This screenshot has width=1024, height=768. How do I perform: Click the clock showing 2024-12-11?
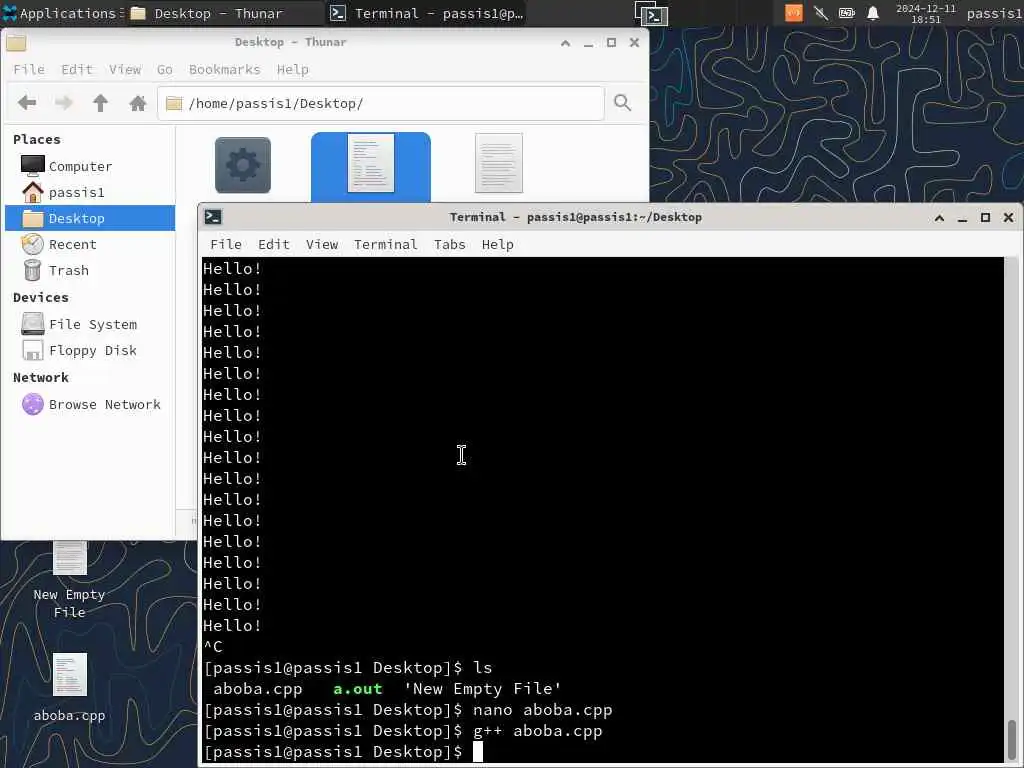[x=926, y=14]
